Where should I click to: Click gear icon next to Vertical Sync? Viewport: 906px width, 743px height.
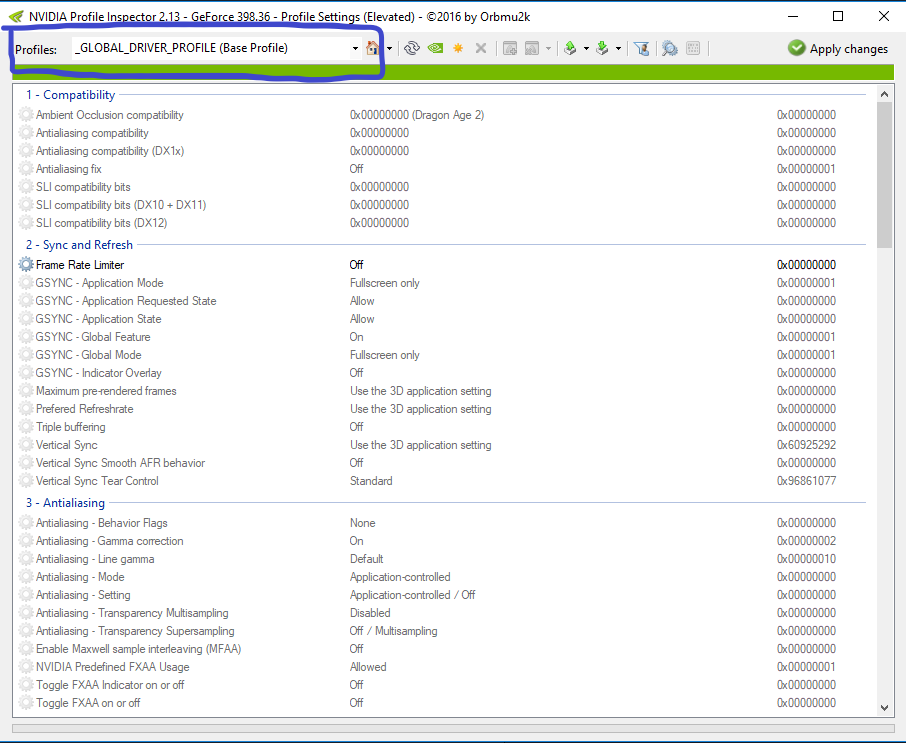click(x=26, y=445)
